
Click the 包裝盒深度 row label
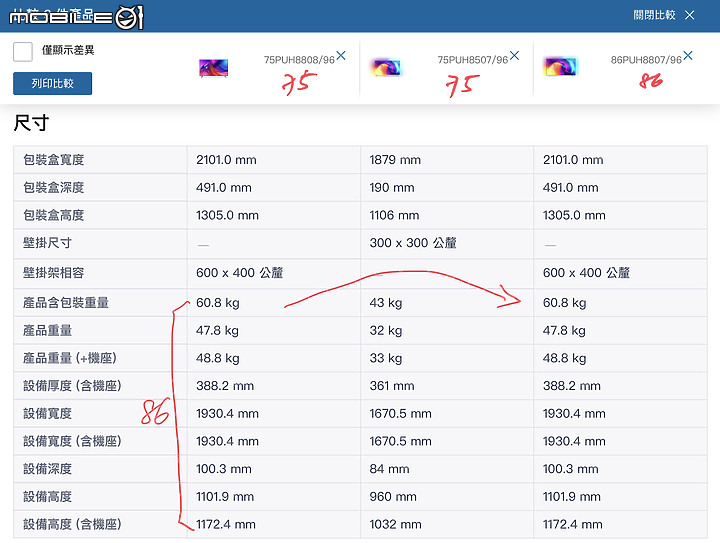(x=54, y=187)
